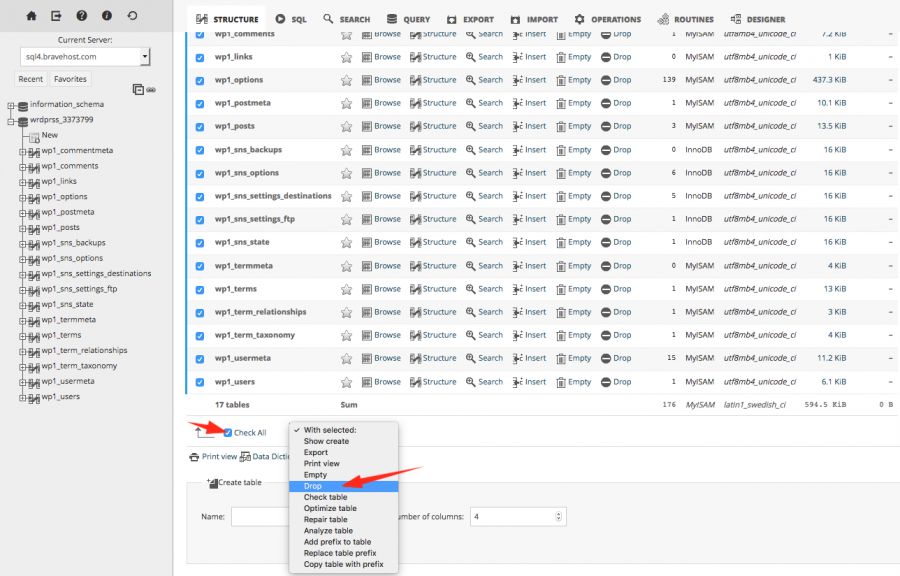
Task: Click information_schema database icon in sidebar
Action: tap(23, 106)
